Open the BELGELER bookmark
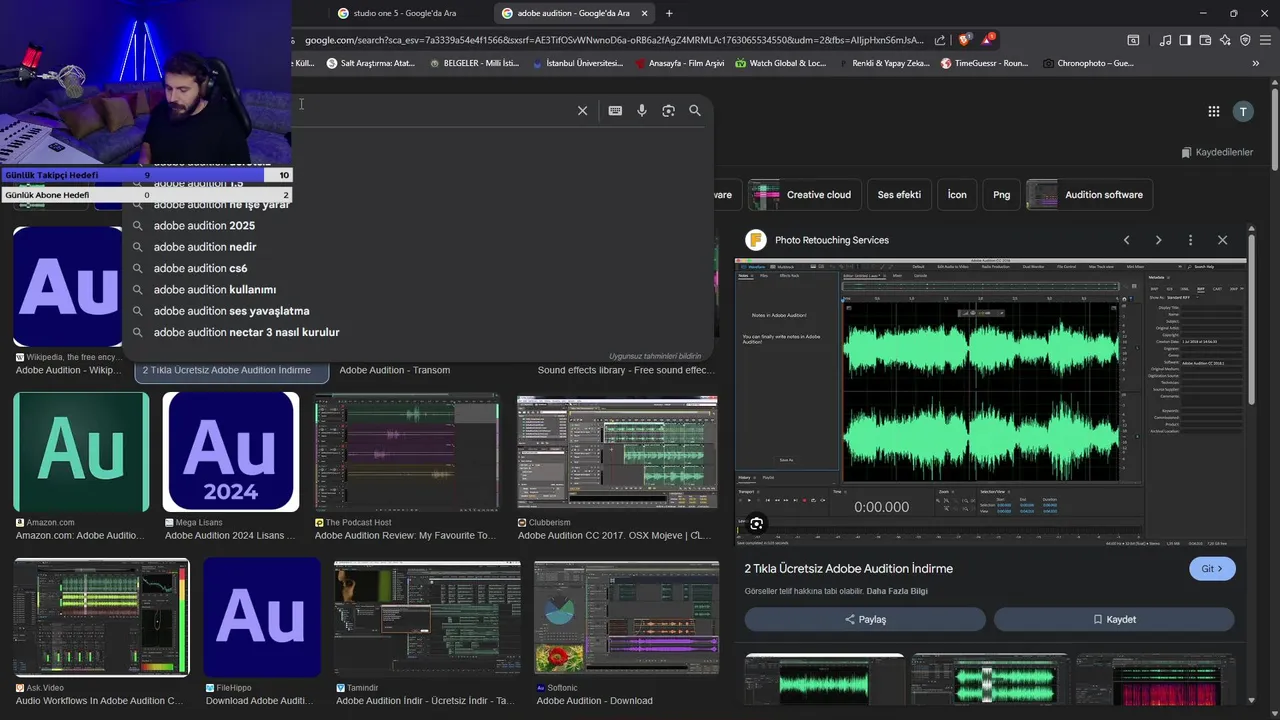The height and width of the screenshot is (720, 1280). point(474,63)
